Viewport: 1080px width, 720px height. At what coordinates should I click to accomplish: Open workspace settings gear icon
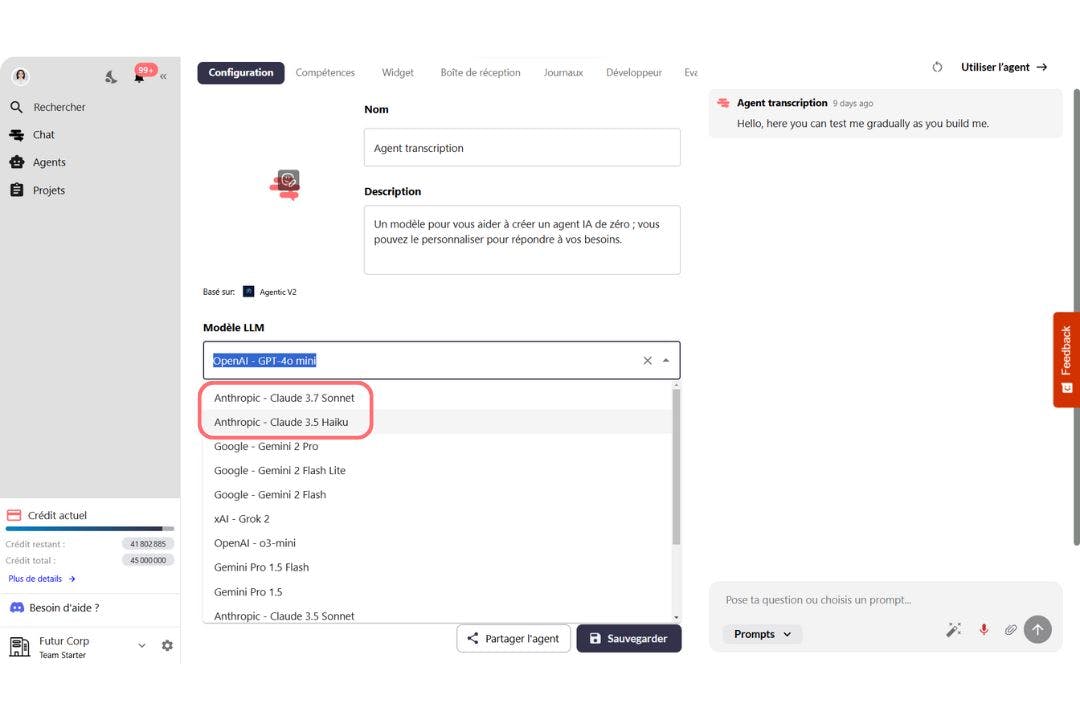(x=167, y=646)
